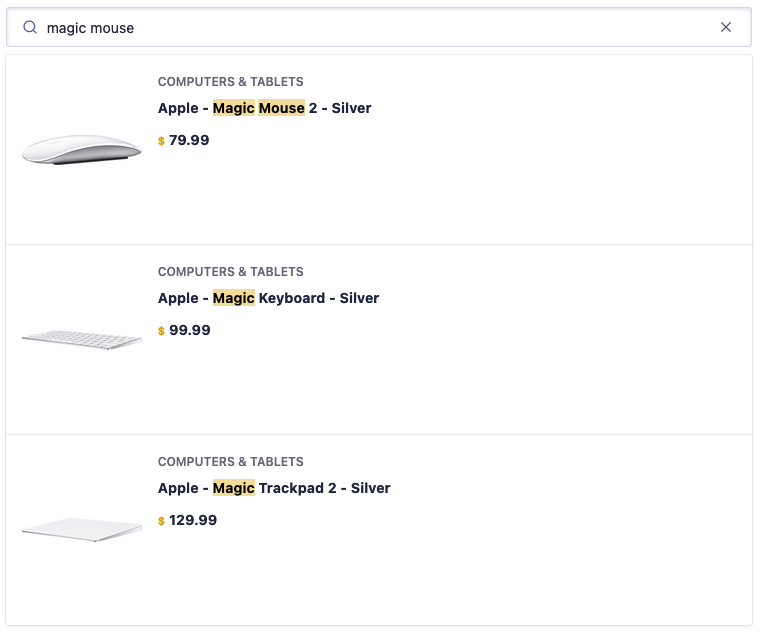The height and width of the screenshot is (634, 760).
Task: Click the 99.99 price
Action: click(x=189, y=330)
